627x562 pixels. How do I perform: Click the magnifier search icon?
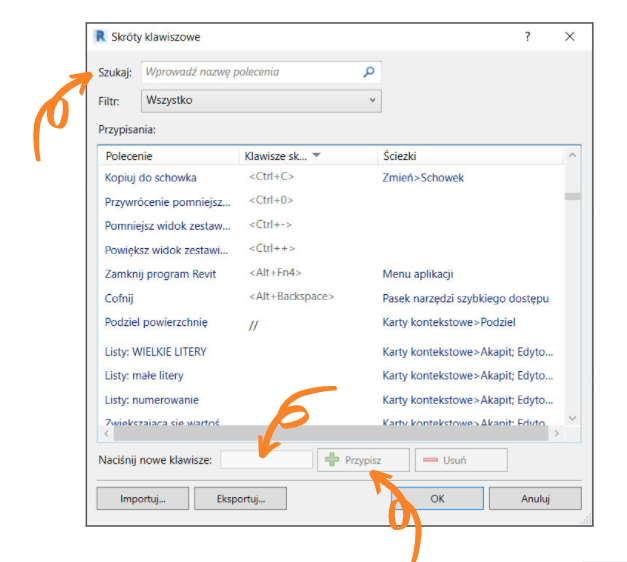tap(368, 72)
